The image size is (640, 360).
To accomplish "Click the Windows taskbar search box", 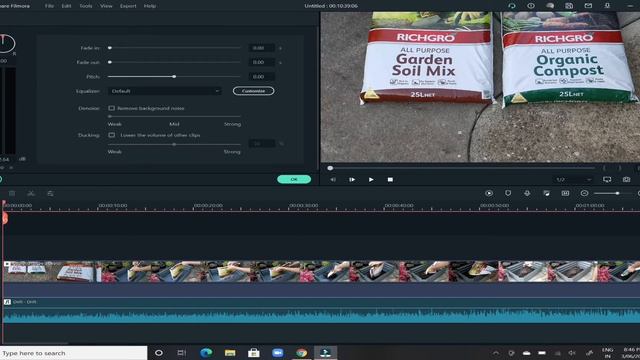I will [73, 353].
